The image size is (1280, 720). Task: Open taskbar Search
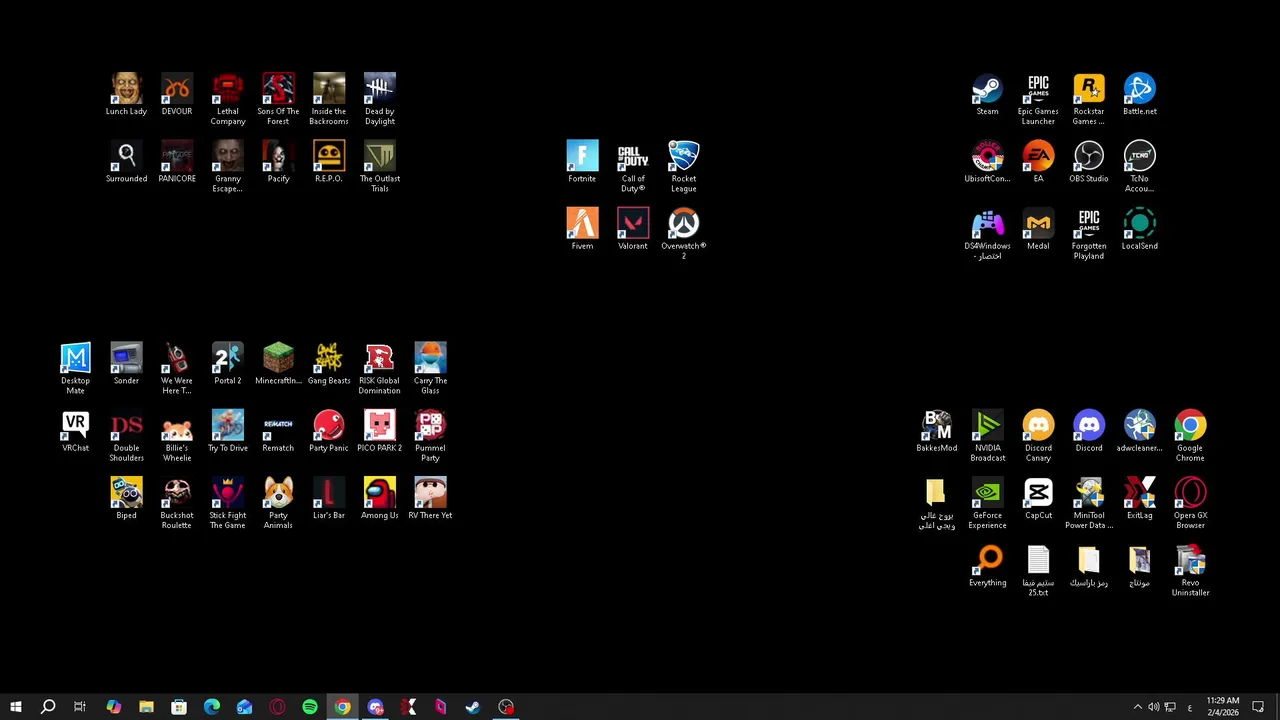47,707
